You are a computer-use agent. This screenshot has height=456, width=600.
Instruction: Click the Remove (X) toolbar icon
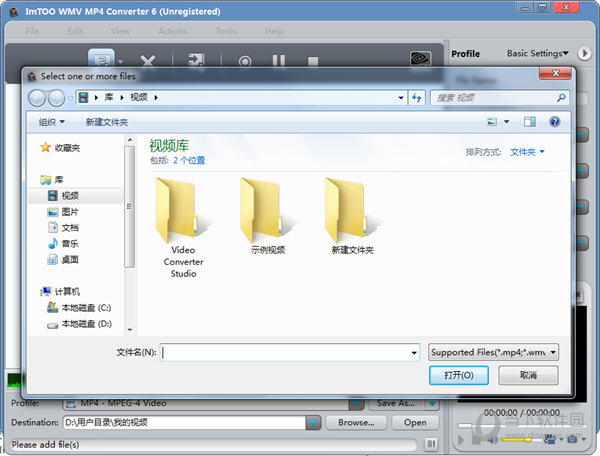(x=148, y=60)
